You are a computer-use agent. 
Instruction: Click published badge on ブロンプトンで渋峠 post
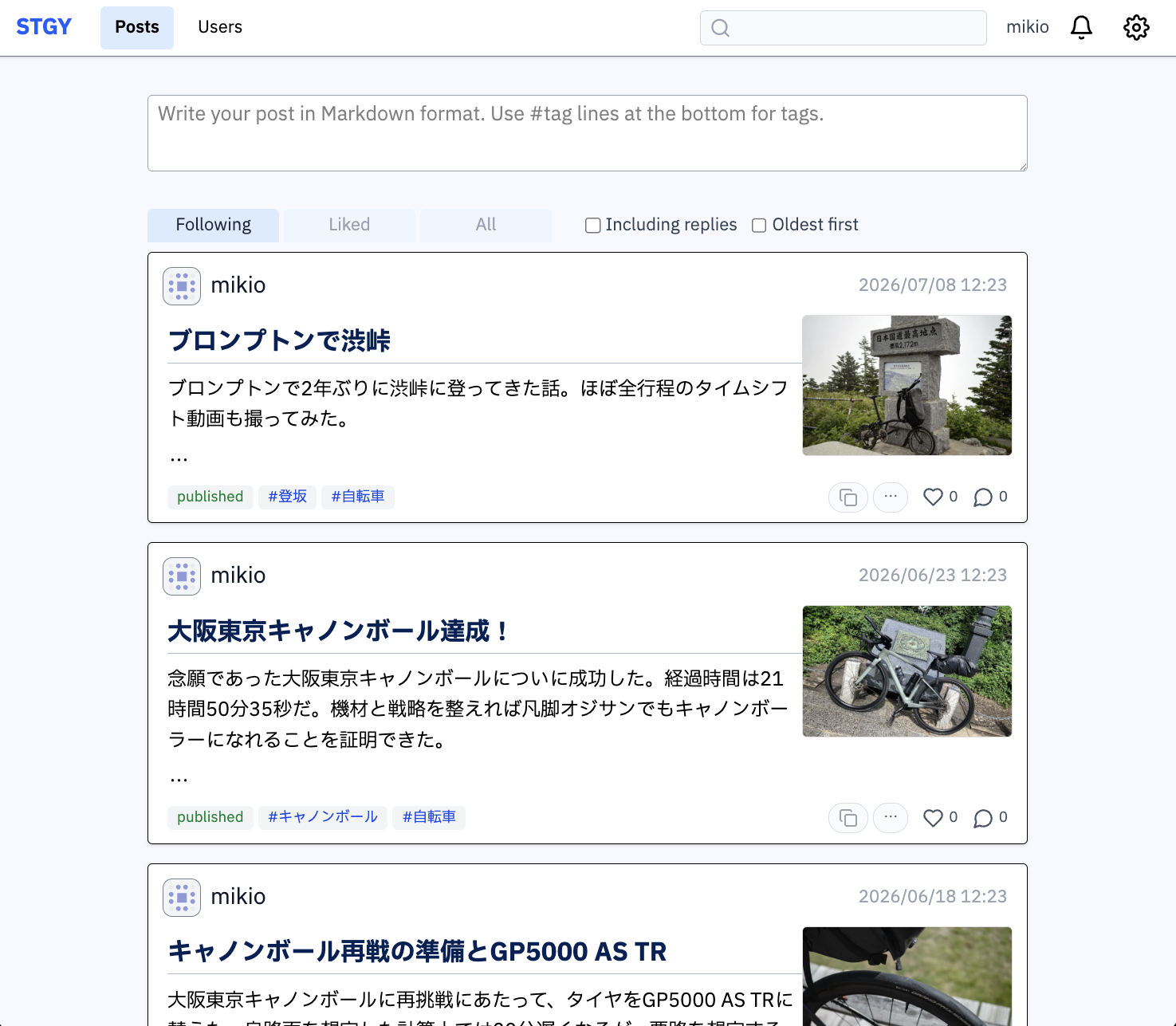[210, 497]
